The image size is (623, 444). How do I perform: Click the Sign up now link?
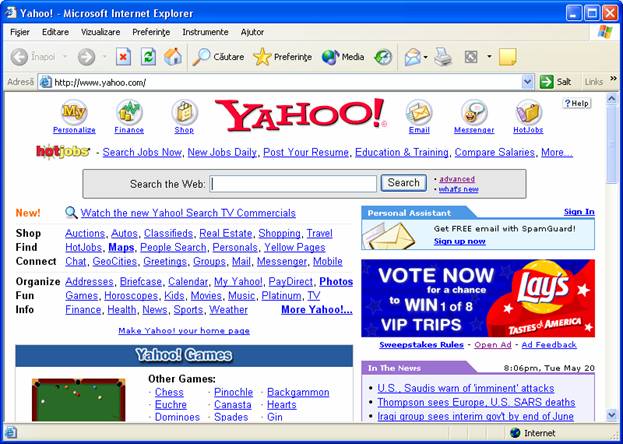[460, 241]
